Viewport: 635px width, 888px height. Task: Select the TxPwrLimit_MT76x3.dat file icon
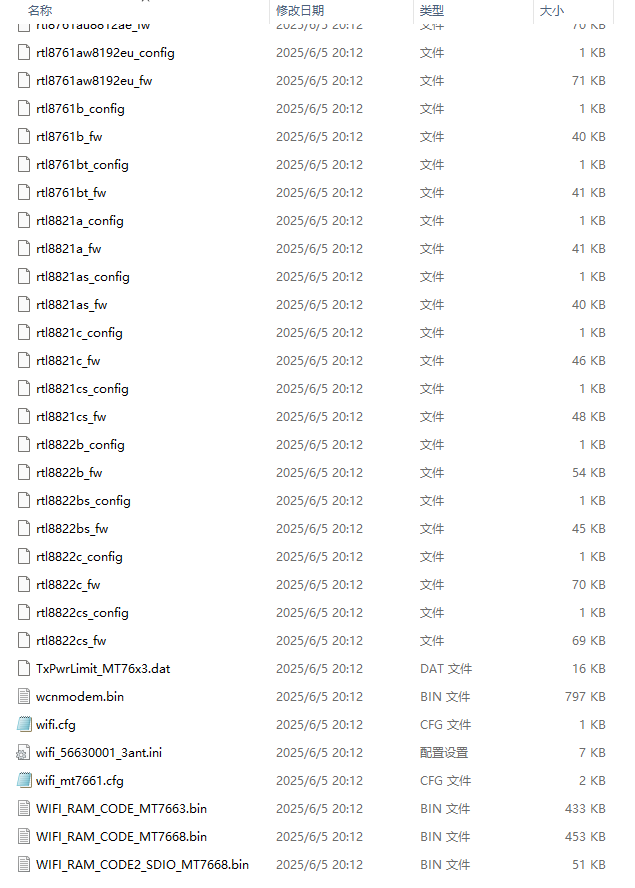click(24, 668)
